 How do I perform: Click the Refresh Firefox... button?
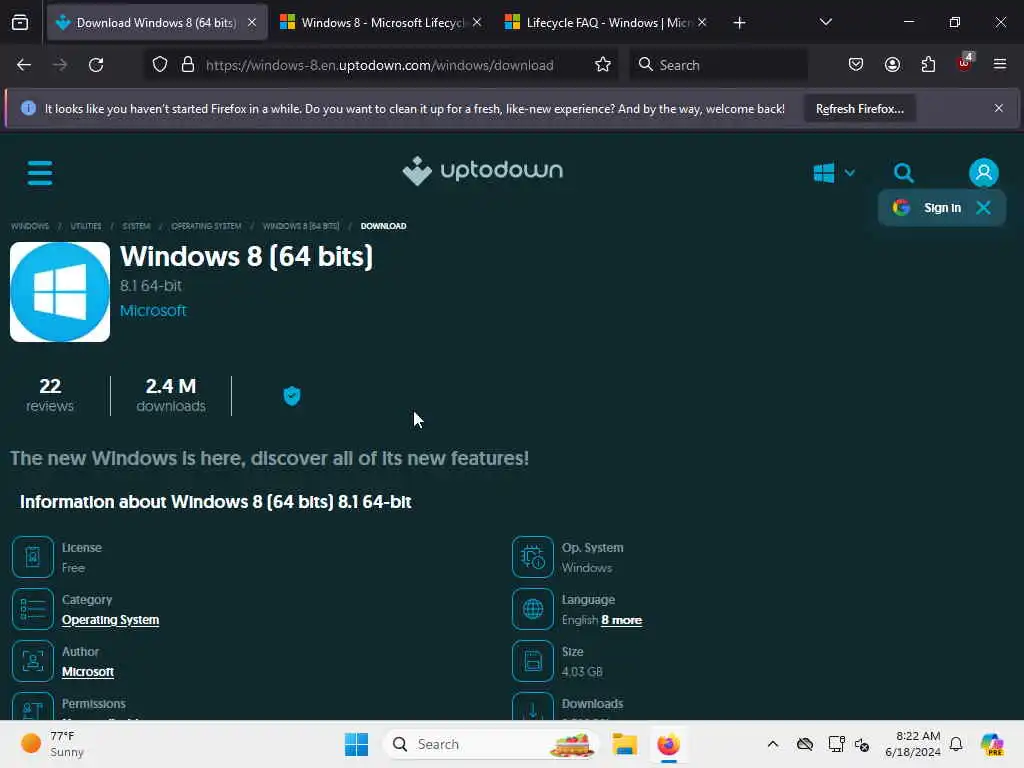point(859,108)
